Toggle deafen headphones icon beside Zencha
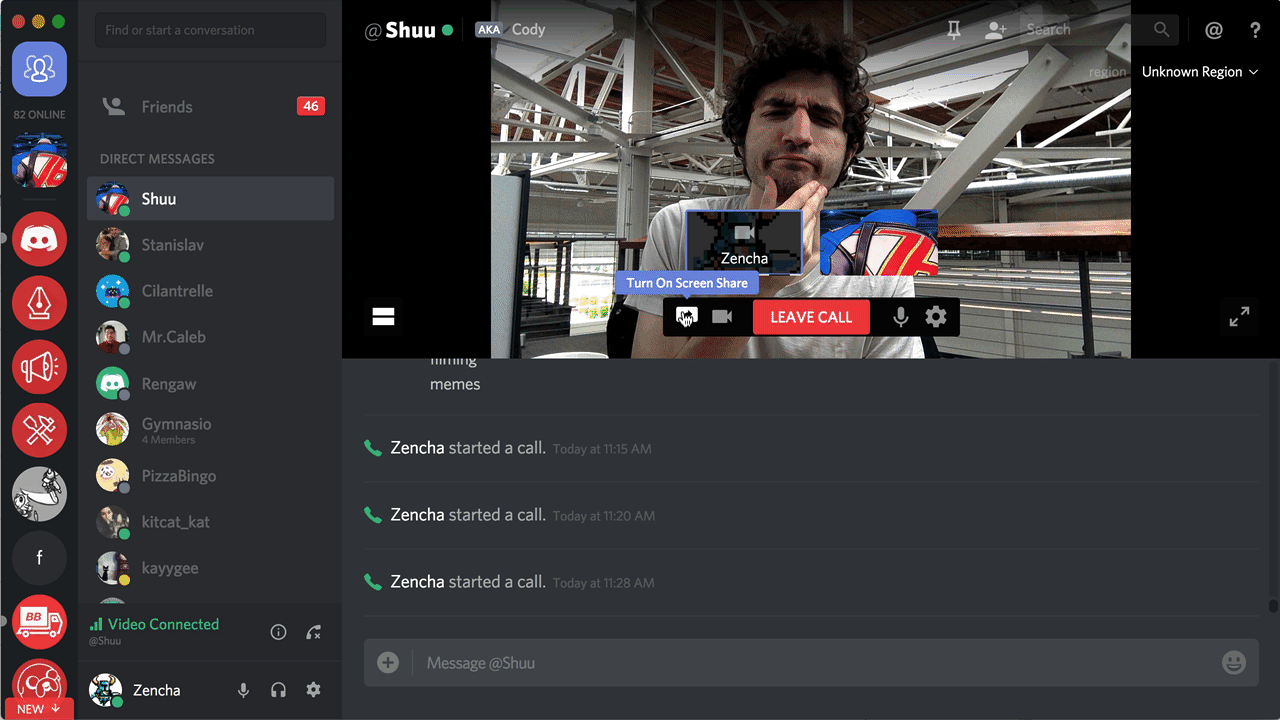This screenshot has height=720, width=1280. (x=279, y=690)
